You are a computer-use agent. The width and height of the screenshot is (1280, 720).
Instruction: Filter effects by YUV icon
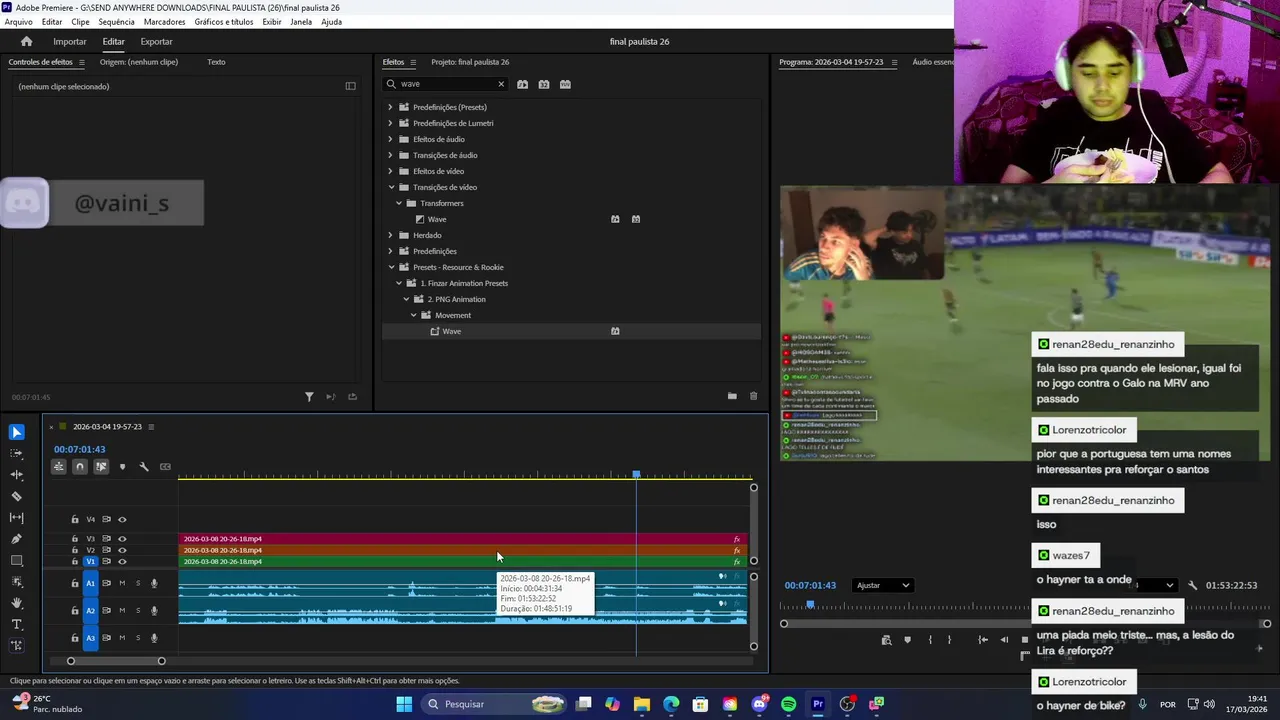pos(565,84)
